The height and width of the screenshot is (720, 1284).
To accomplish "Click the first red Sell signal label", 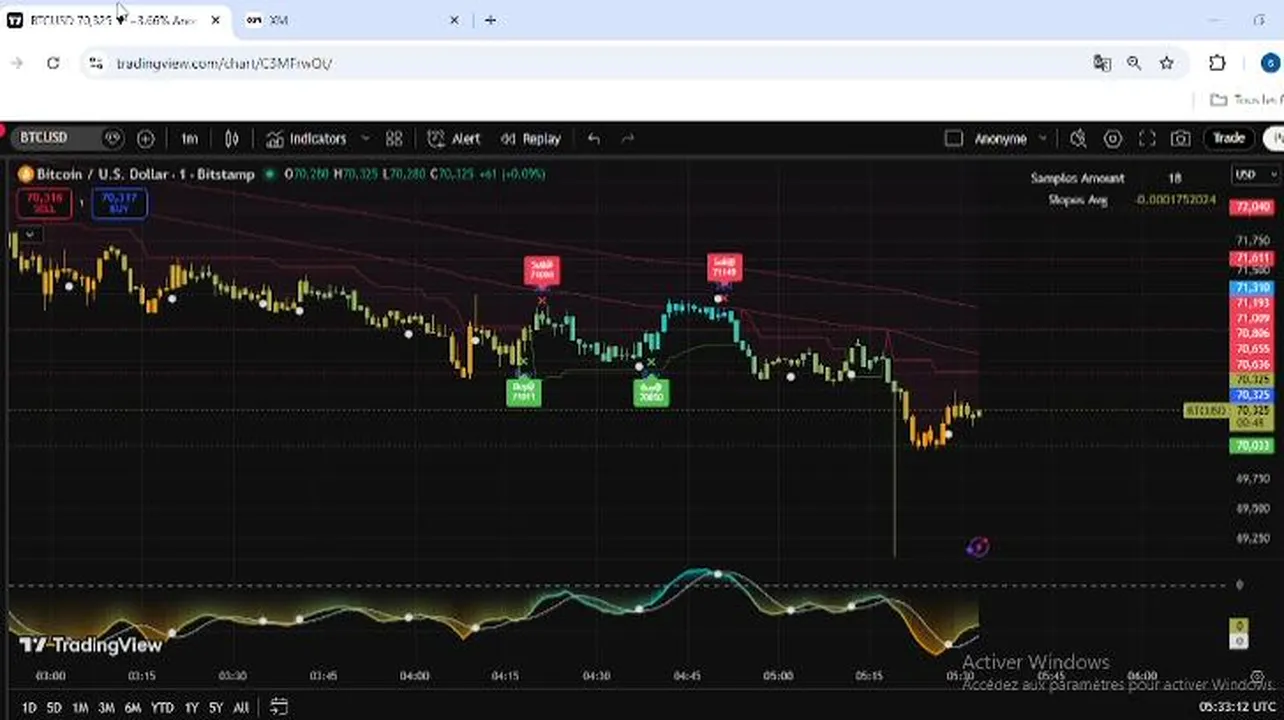I will click(x=542, y=270).
